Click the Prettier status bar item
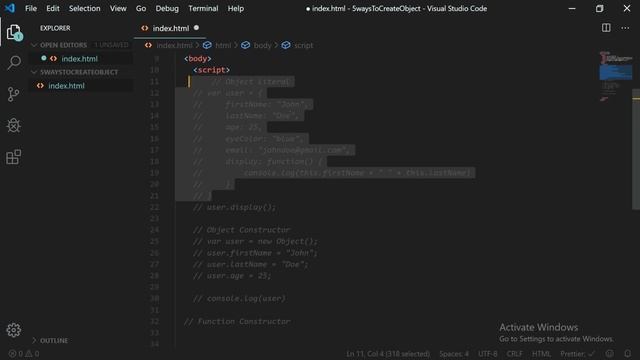640x360 pixels. tap(578, 353)
